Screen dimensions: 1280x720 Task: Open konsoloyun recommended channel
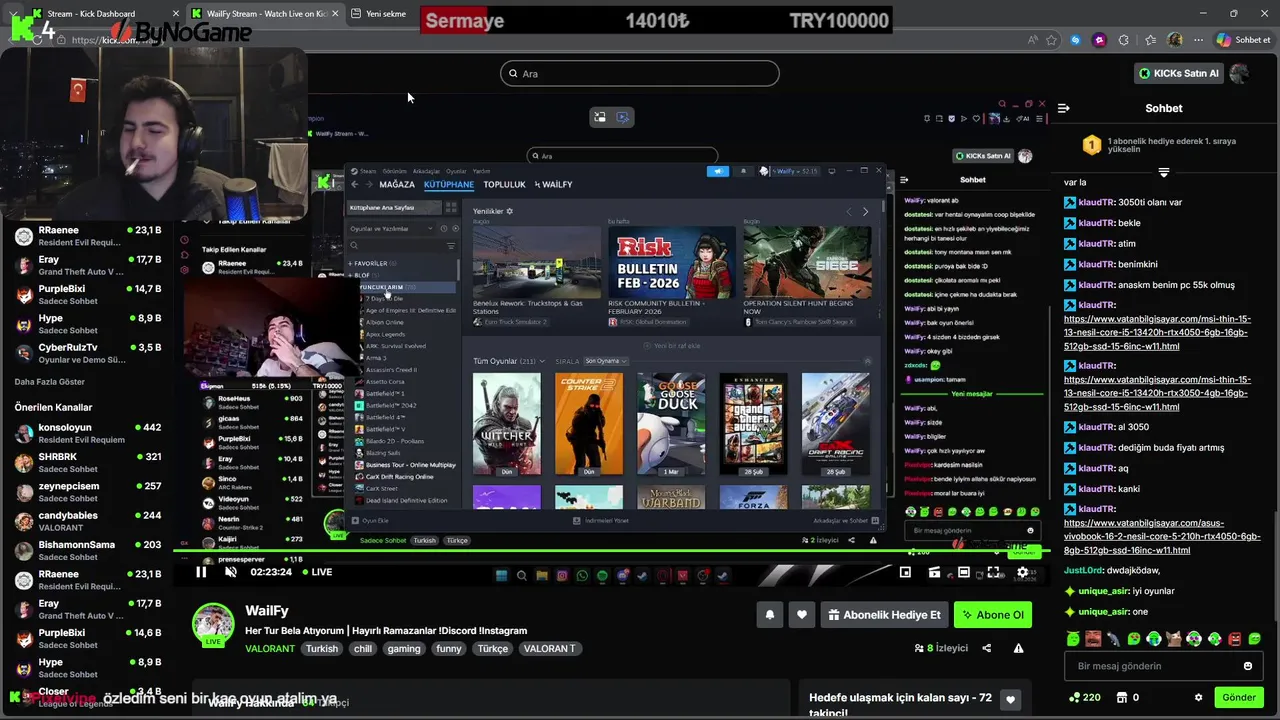88,433
